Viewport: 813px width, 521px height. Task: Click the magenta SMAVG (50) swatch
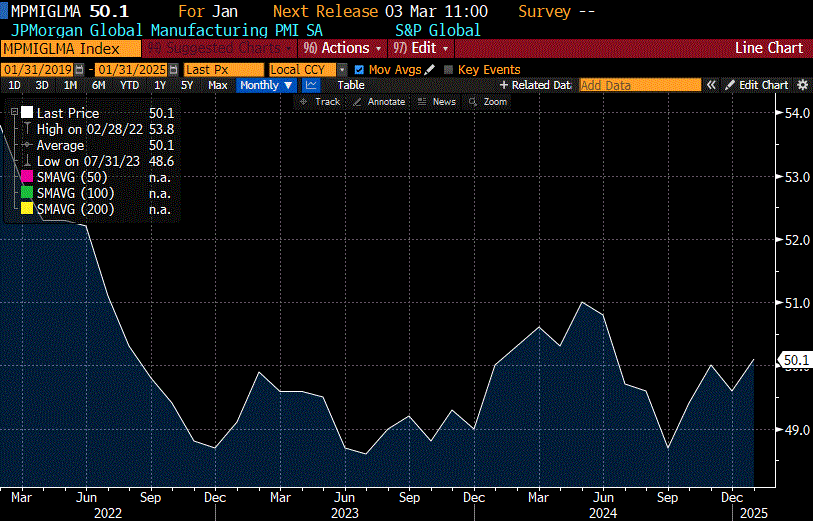point(27,177)
